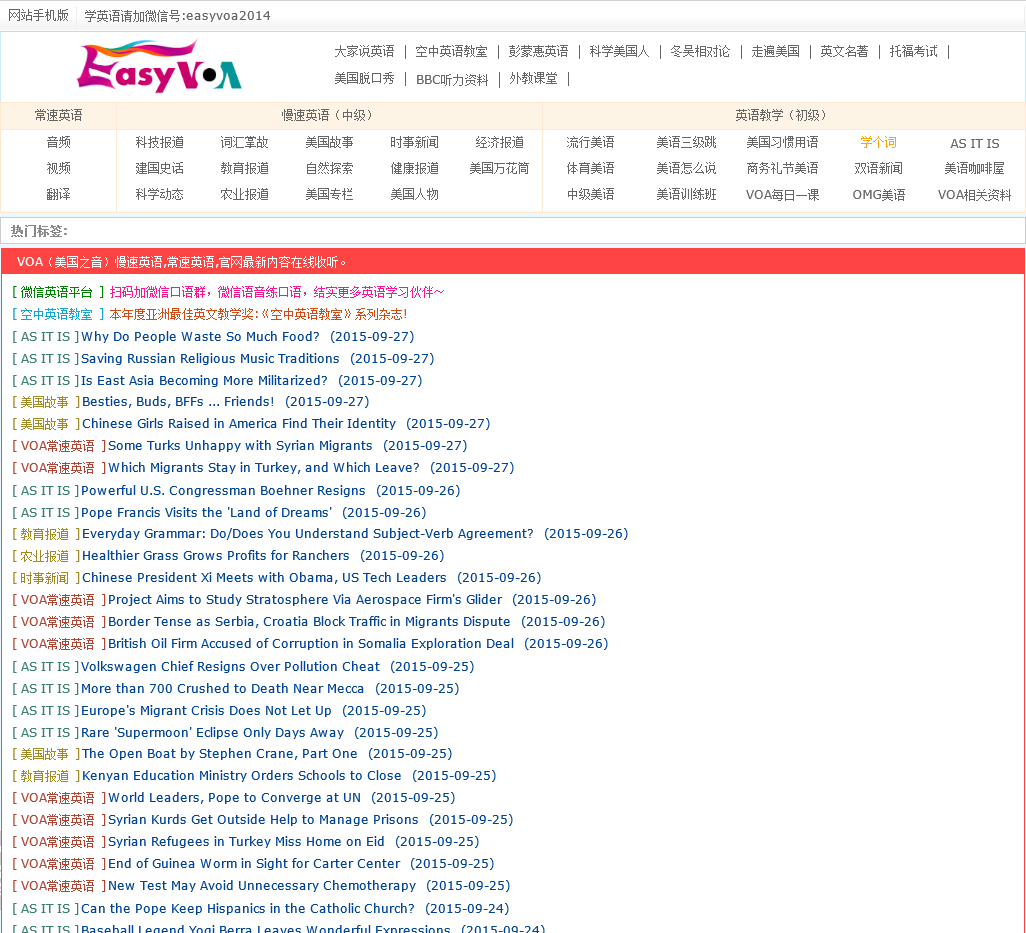Open 科学美国人 navigation link
The image size is (1026, 933).
[x=619, y=52]
